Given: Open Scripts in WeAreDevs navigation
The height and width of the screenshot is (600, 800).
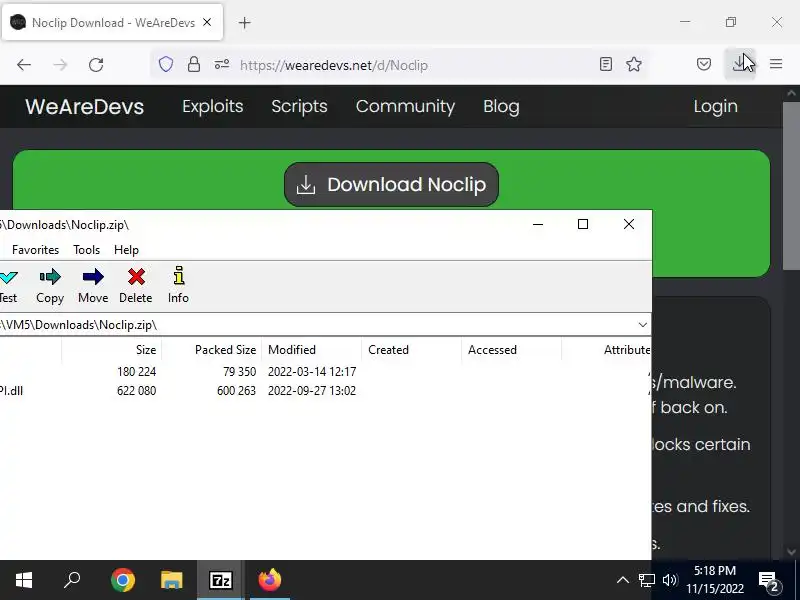Looking at the screenshot, I should point(299,106).
